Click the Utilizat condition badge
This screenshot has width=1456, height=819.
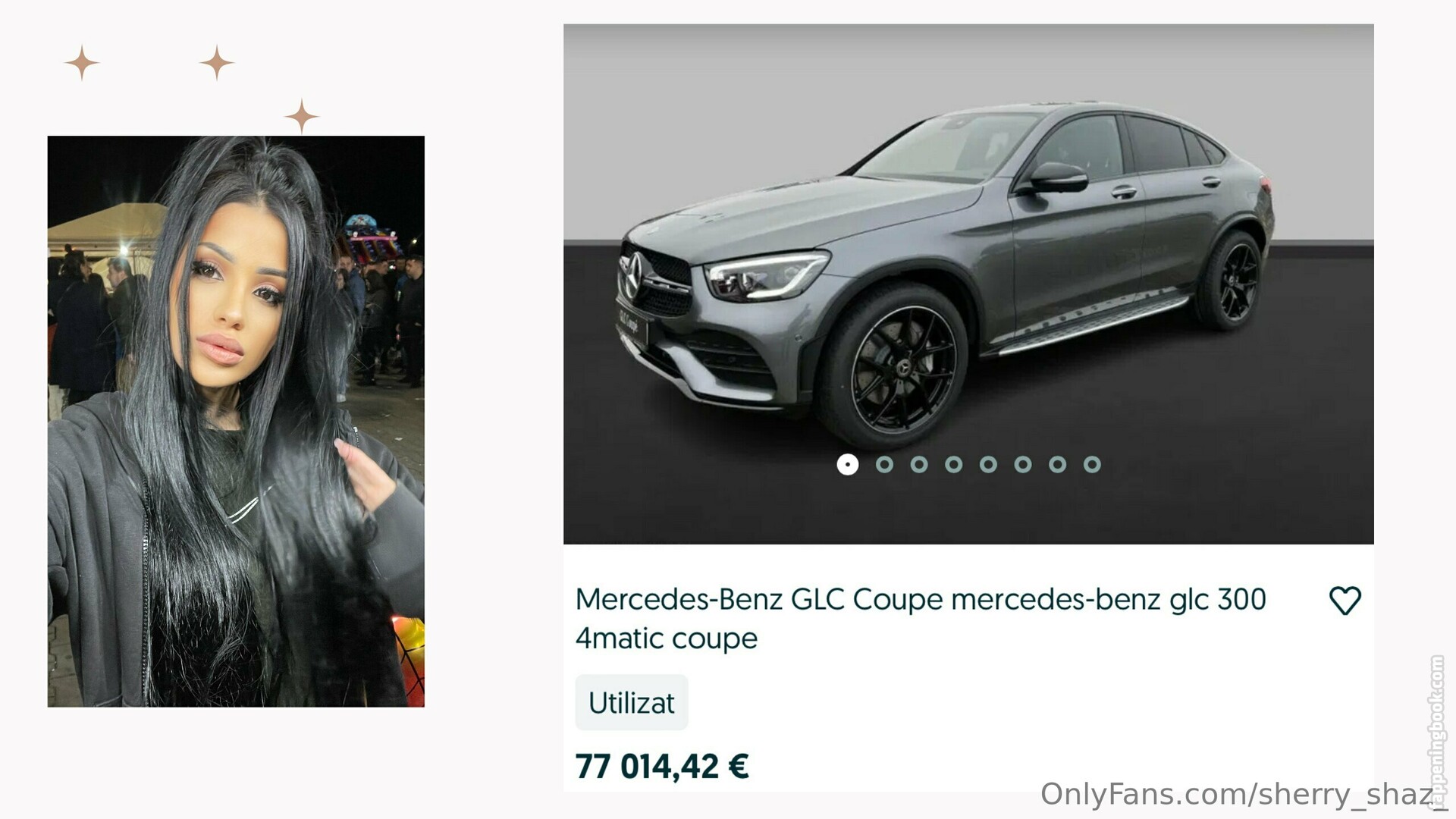click(x=632, y=703)
